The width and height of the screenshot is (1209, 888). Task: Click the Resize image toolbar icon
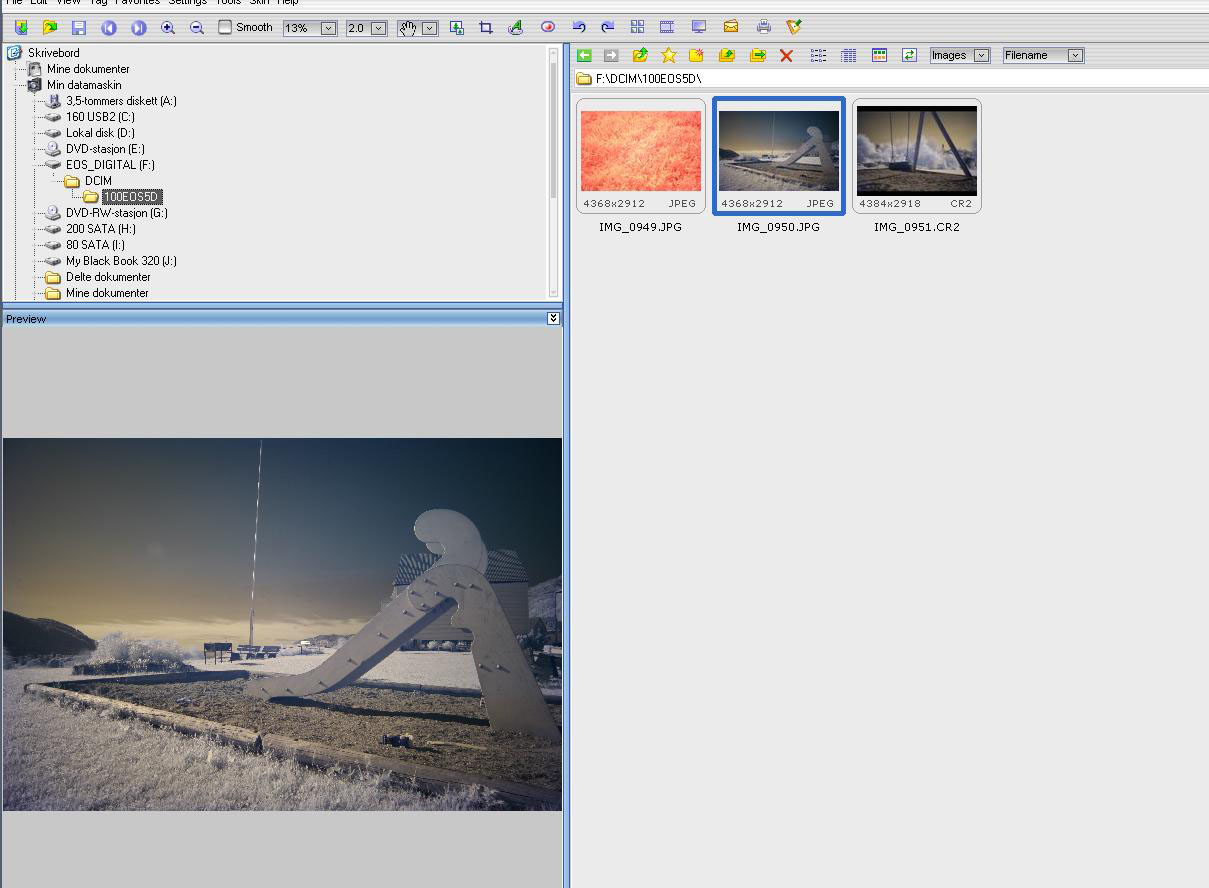pyautogui.click(x=457, y=27)
